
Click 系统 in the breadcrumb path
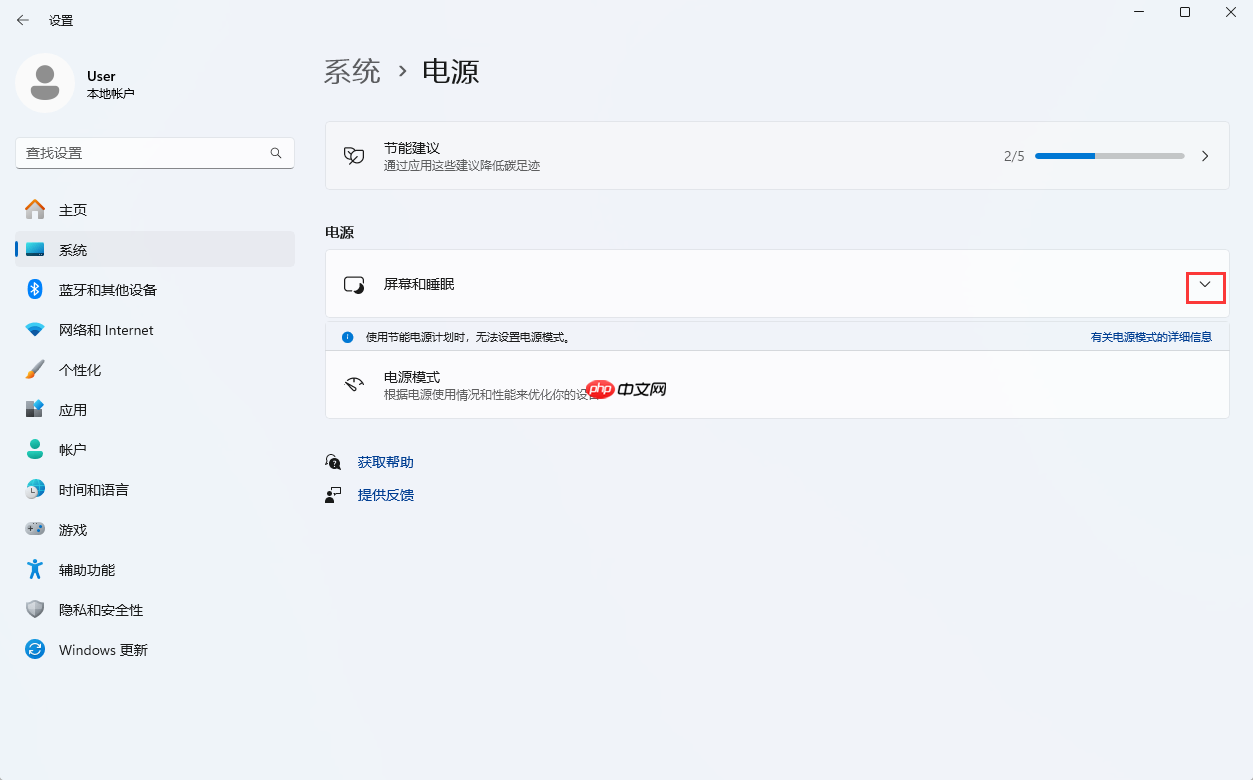[x=351, y=70]
